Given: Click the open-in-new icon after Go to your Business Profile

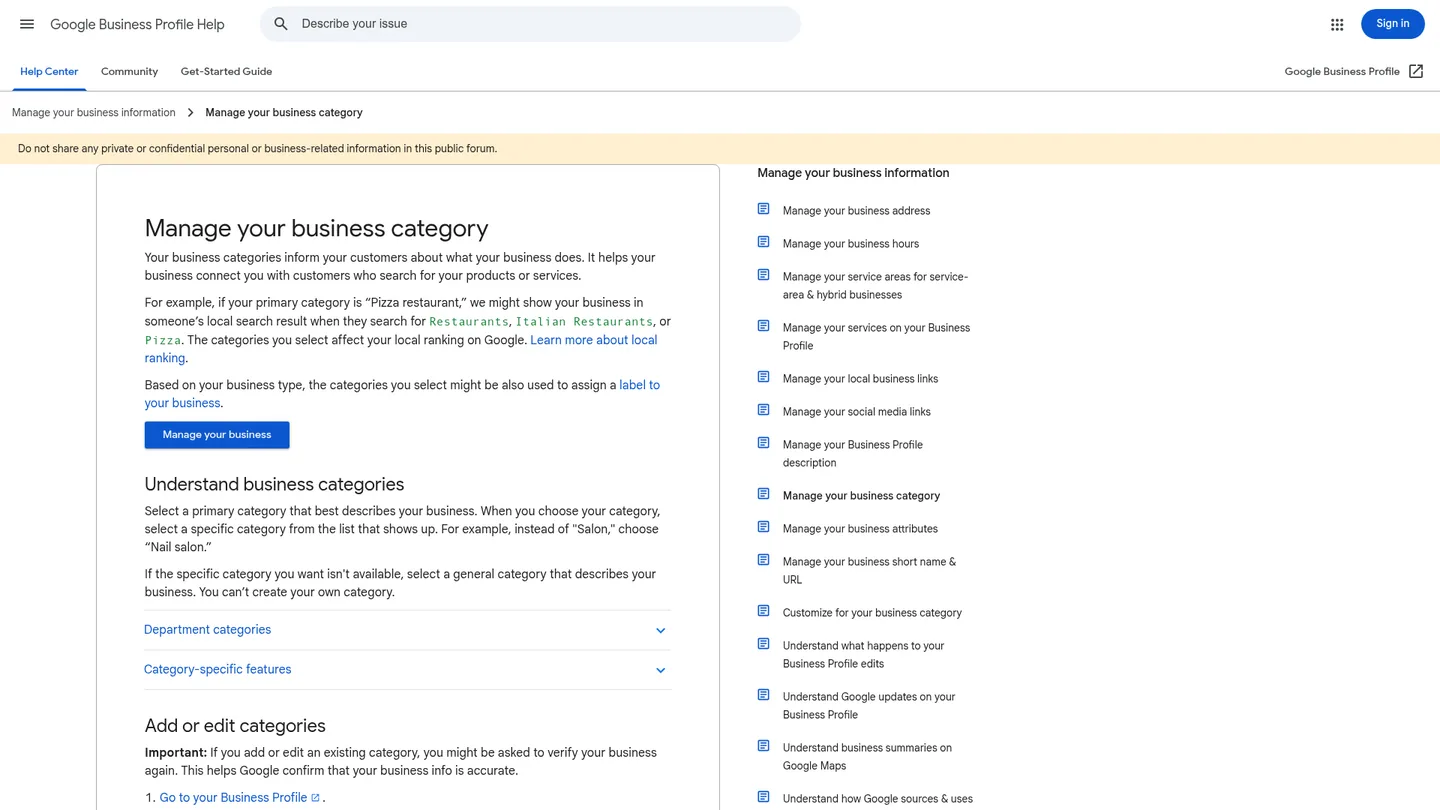Looking at the screenshot, I should click(x=315, y=798).
